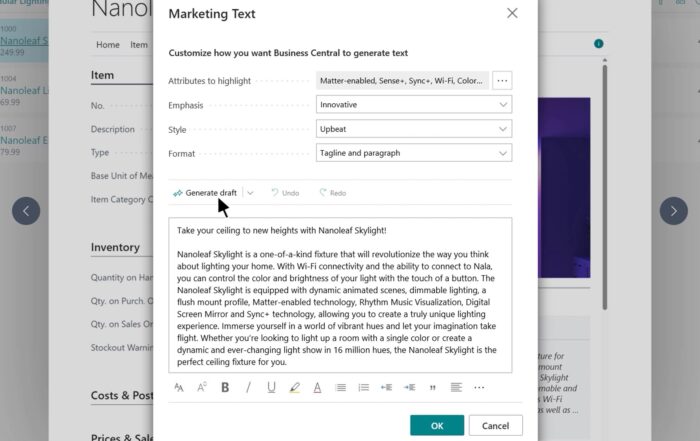Image resolution: width=700 pixels, height=441 pixels.
Task: Click the Undo button
Action: (285, 193)
